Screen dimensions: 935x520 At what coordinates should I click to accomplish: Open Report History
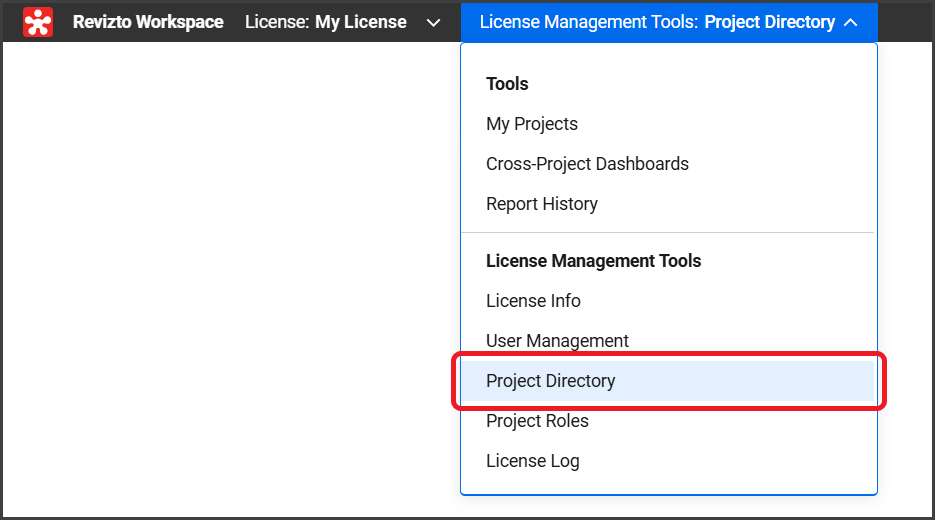(542, 204)
